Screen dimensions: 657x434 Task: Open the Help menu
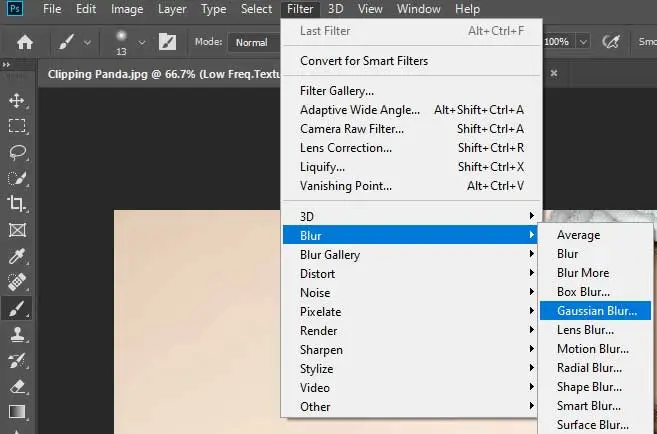click(x=467, y=9)
